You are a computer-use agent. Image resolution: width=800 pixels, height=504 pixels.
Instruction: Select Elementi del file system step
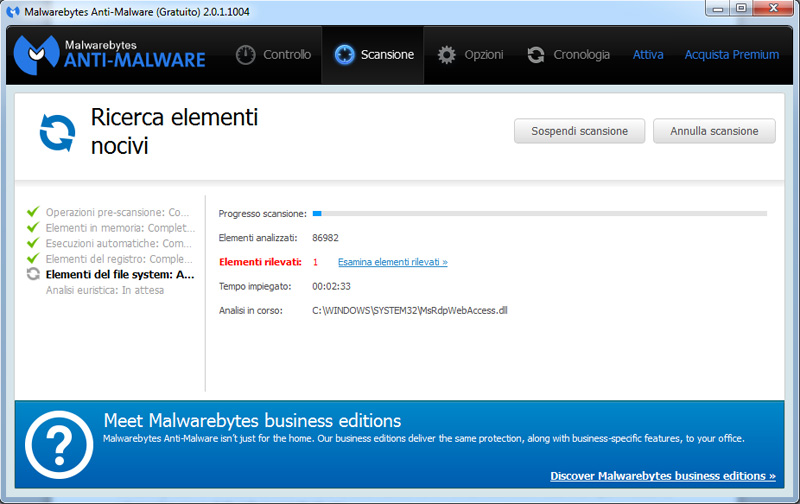coord(120,274)
